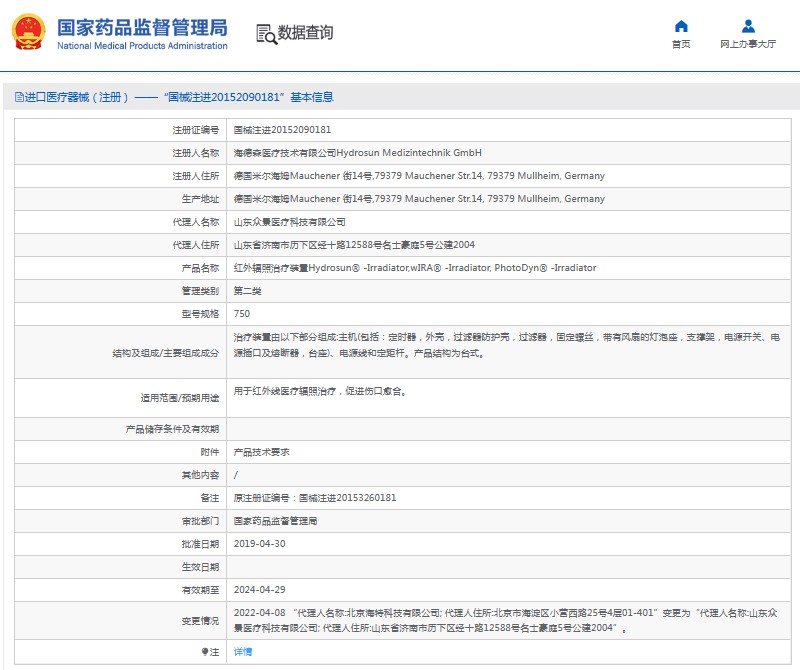Click the 数据查询 search document icon
The width and height of the screenshot is (800, 670).
(266, 34)
